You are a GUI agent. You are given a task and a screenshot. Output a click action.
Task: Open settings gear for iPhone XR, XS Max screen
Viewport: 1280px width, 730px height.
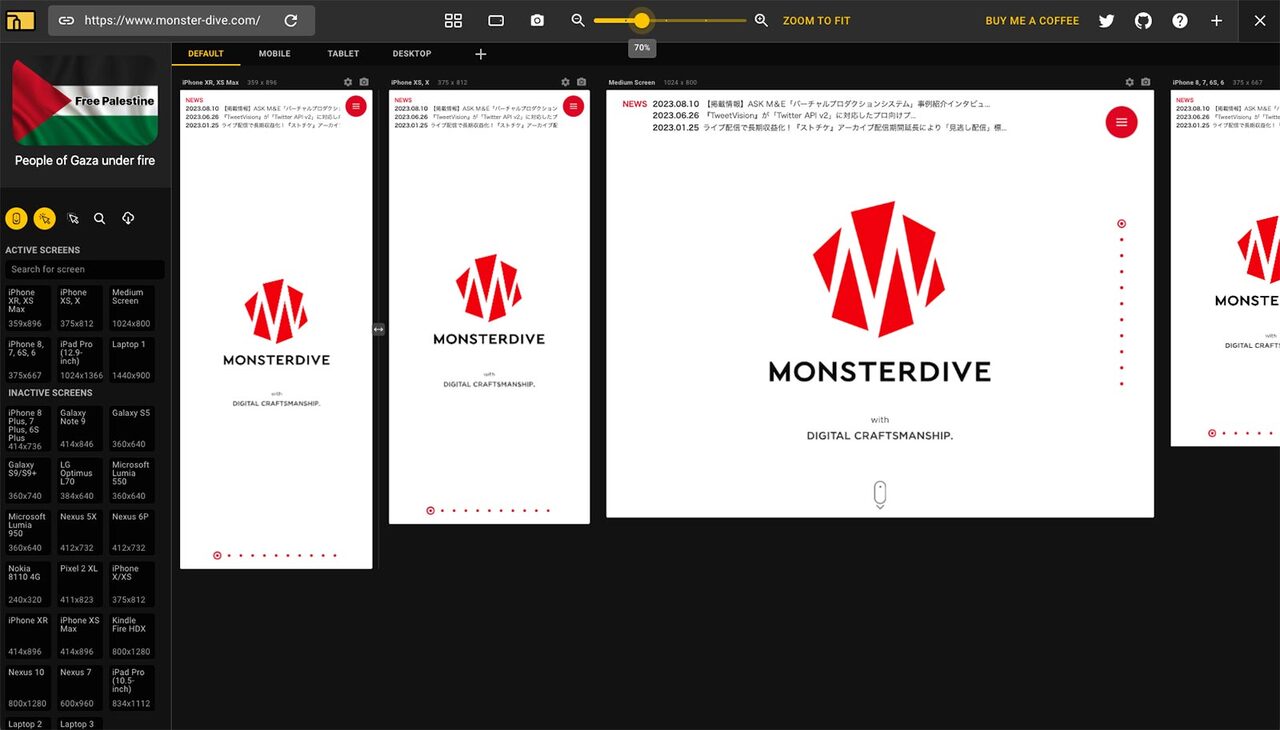[x=348, y=82]
